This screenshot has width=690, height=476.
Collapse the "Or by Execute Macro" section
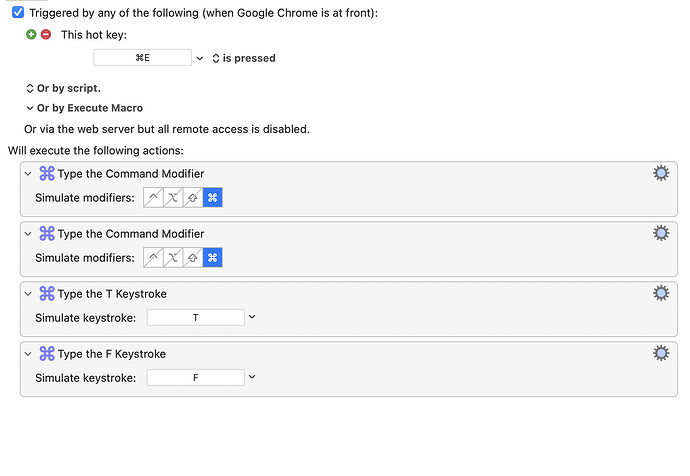(30, 108)
